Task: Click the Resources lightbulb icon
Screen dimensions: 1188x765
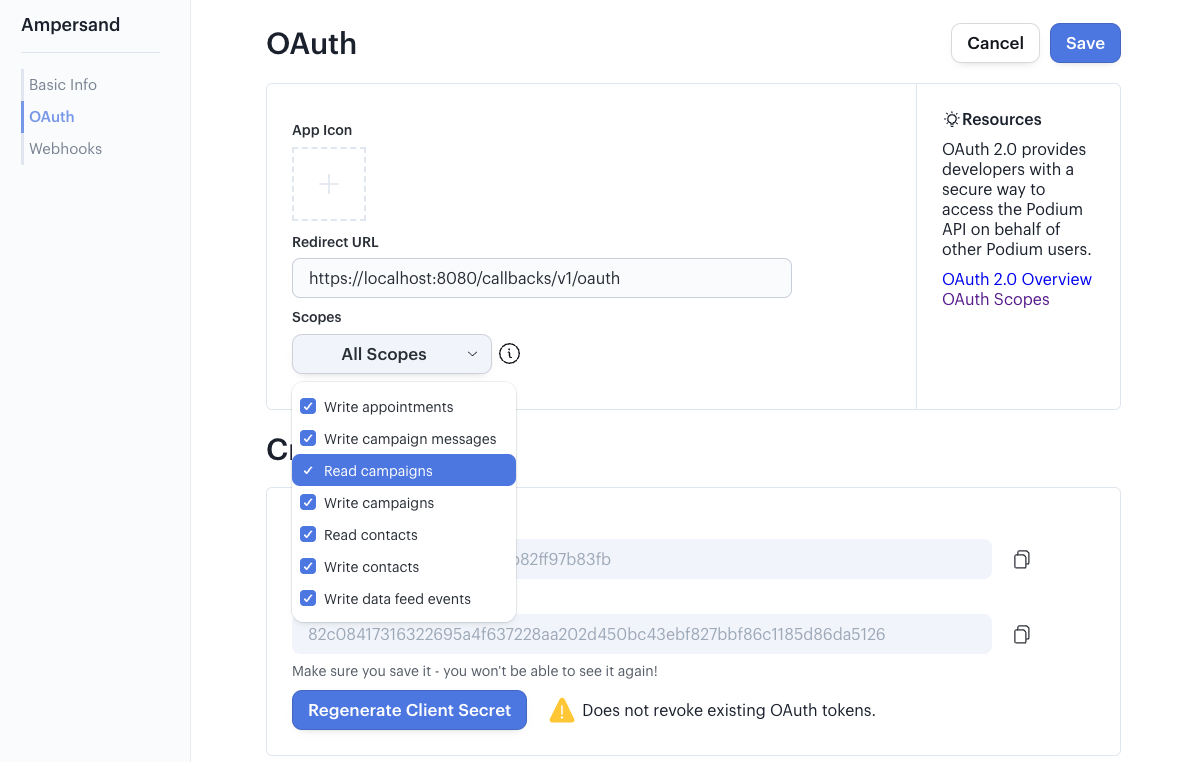Action: click(x=951, y=119)
